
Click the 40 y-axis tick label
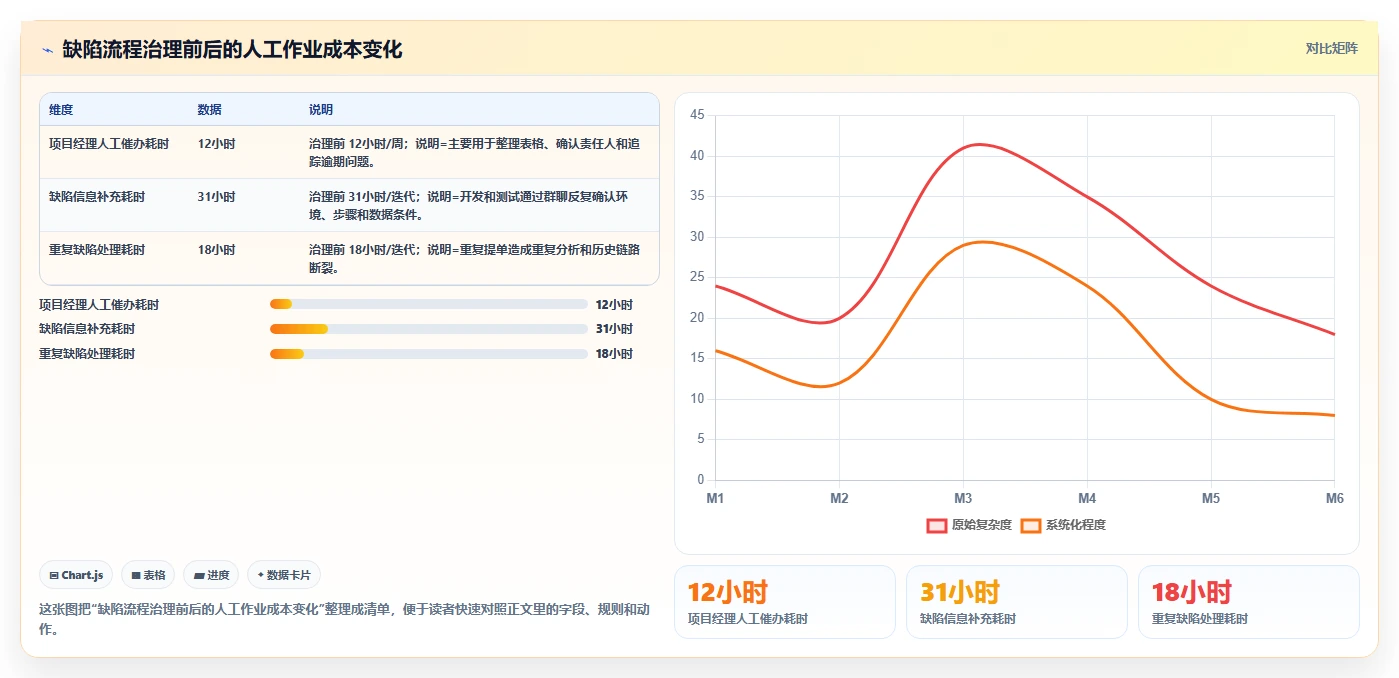(x=697, y=156)
